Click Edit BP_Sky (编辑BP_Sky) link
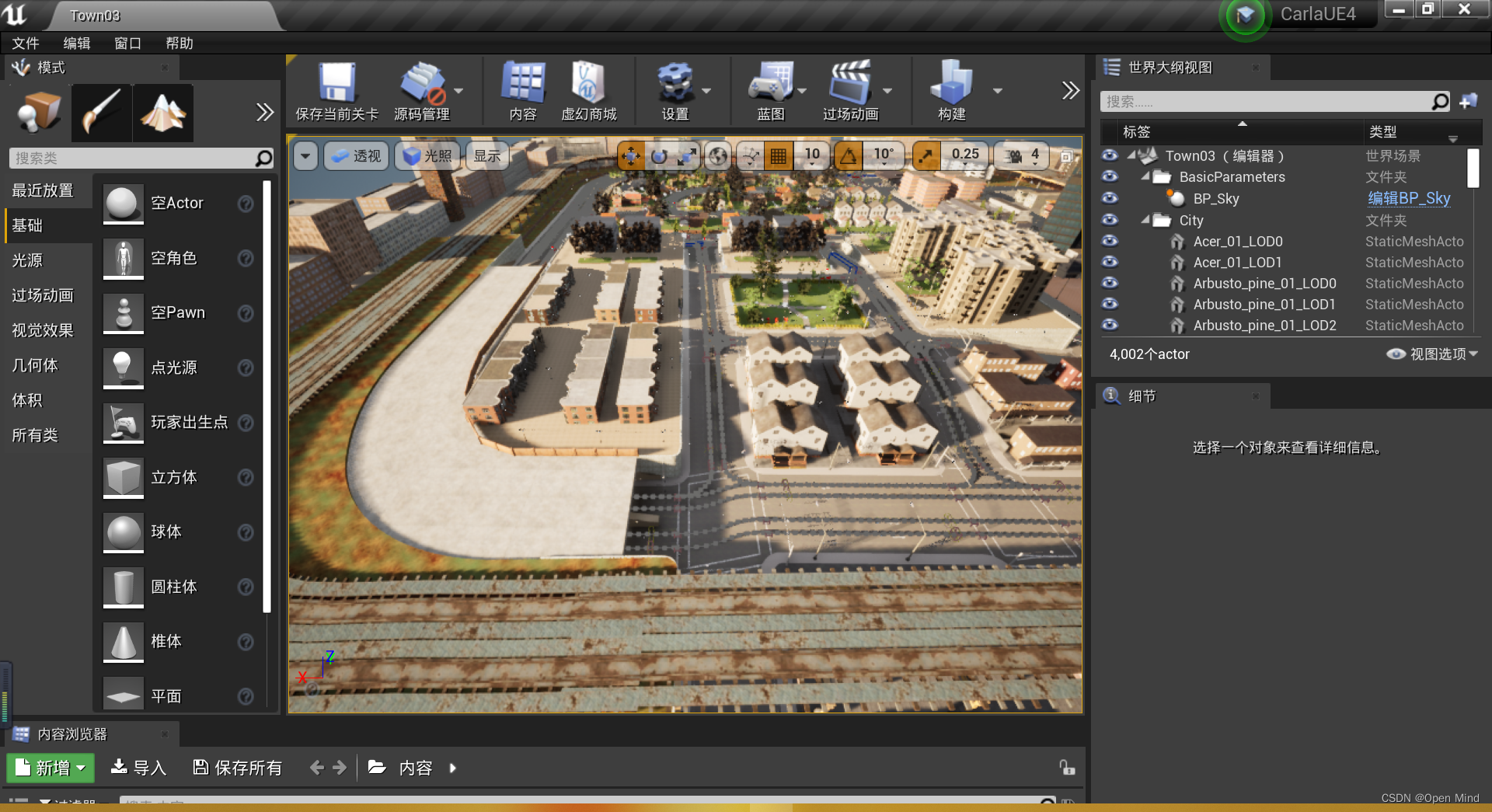The height and width of the screenshot is (812, 1492). [1409, 198]
